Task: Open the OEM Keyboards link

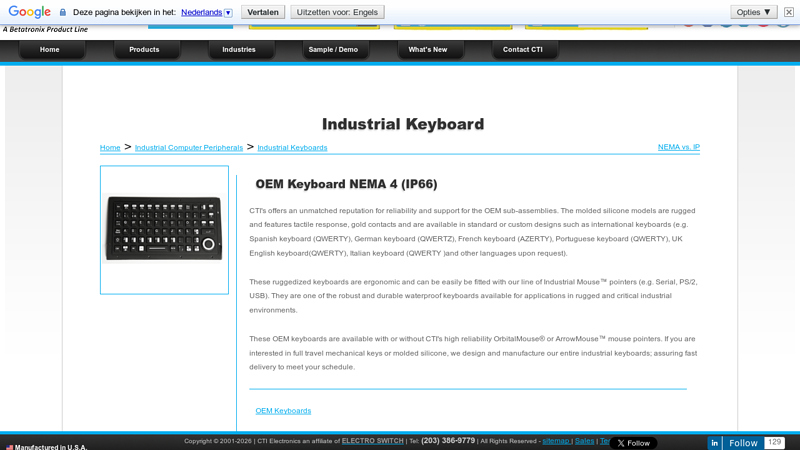Action: coord(283,411)
